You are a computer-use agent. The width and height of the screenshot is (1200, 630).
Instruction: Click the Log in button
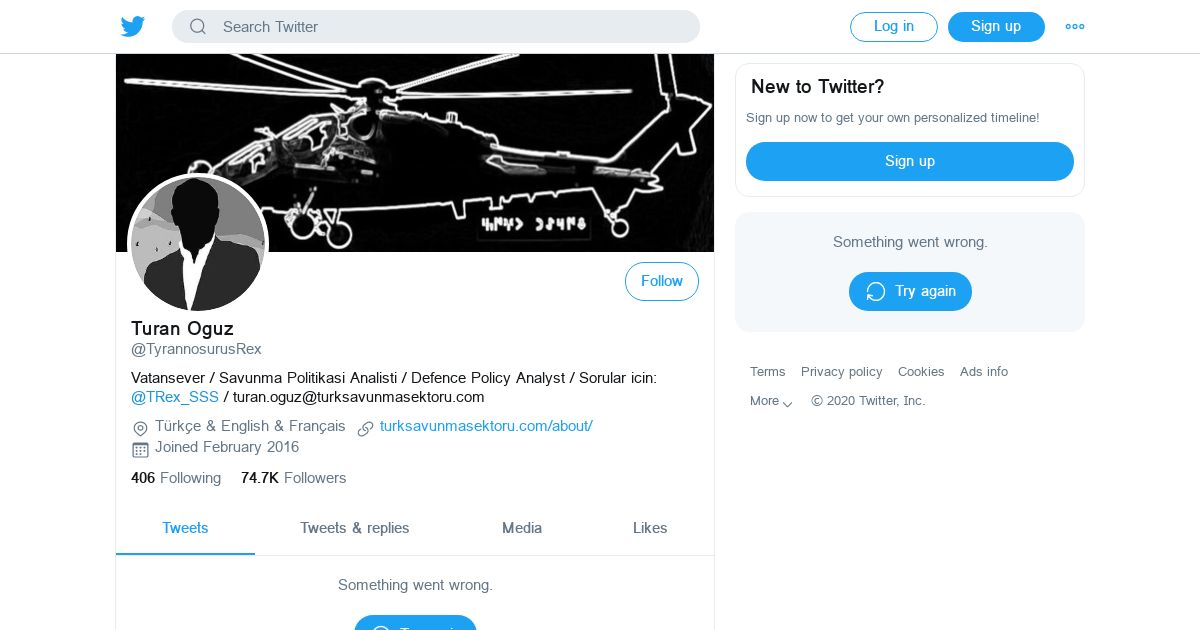pos(894,27)
